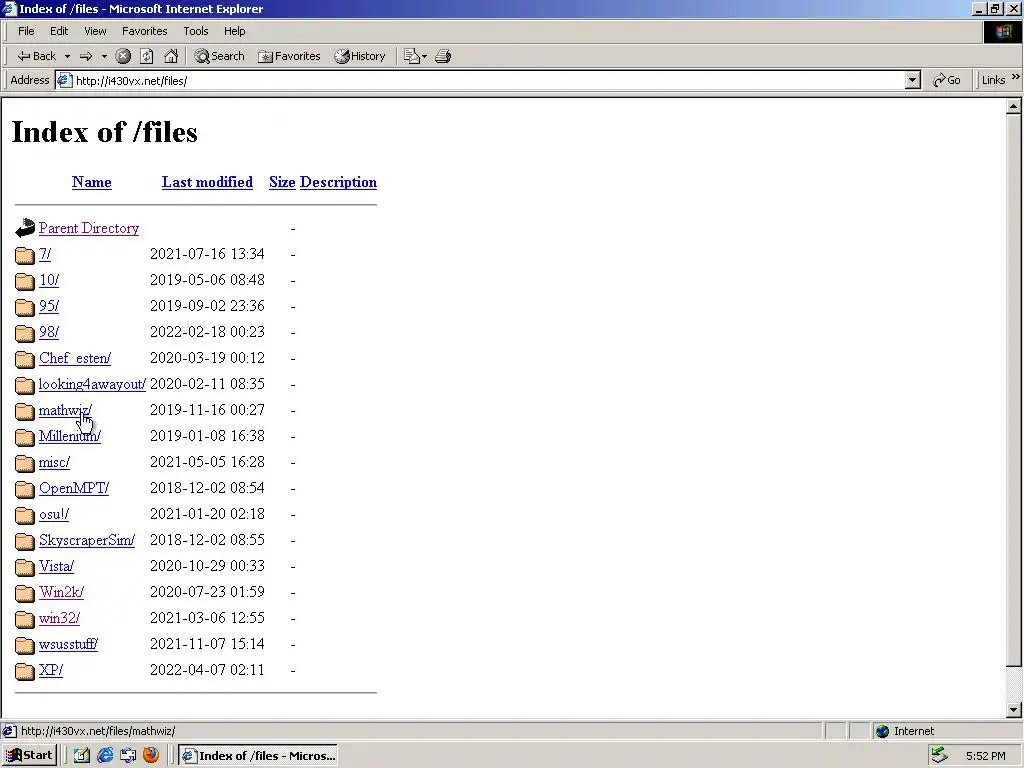Click the folder icon beside misc/
The height and width of the screenshot is (768, 1024).
tap(25, 463)
